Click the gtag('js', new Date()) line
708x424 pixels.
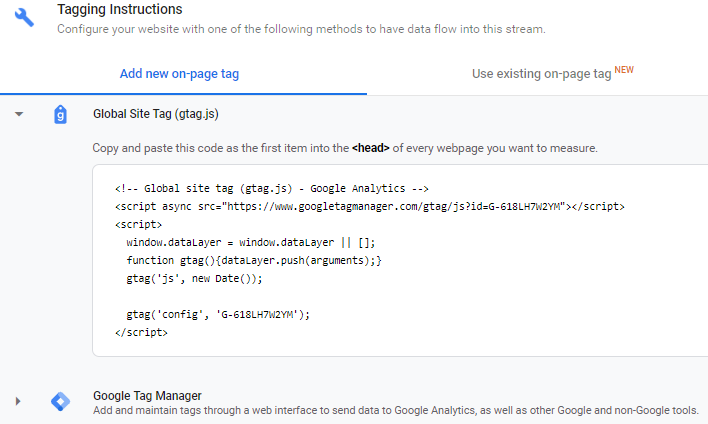click(x=194, y=279)
